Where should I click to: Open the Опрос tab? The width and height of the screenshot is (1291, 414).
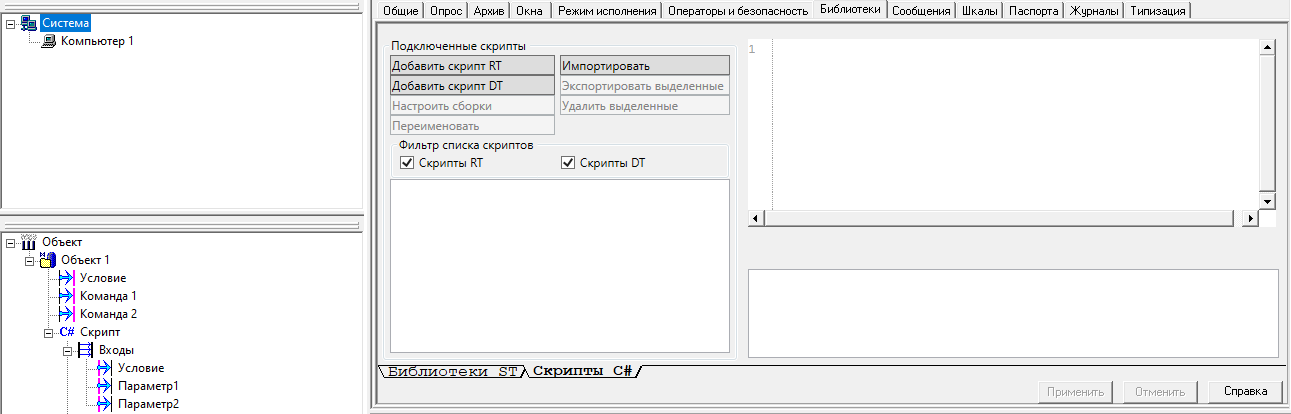coord(447,11)
